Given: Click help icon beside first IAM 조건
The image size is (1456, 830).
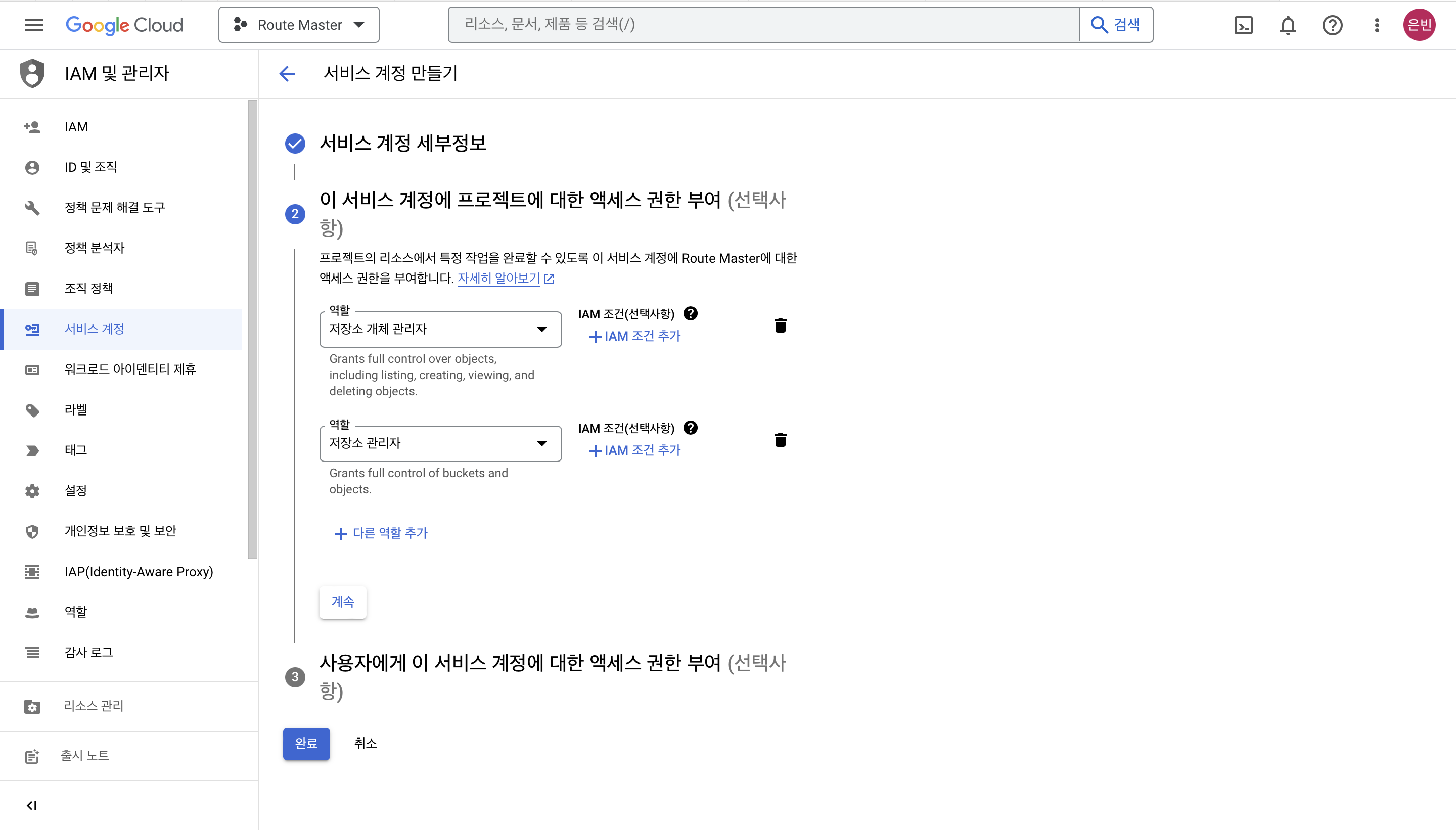Looking at the screenshot, I should [x=691, y=313].
